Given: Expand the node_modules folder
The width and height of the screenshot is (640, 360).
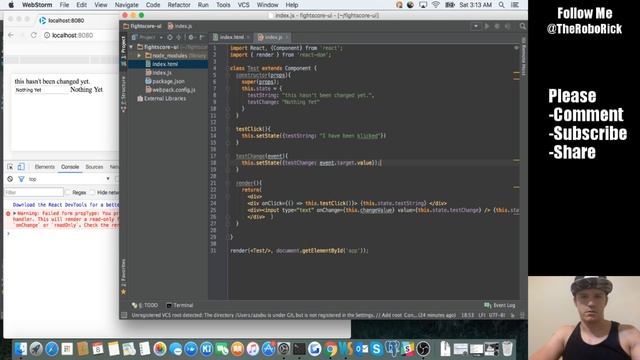Looking at the screenshot, I should pyautogui.click(x=140, y=56).
